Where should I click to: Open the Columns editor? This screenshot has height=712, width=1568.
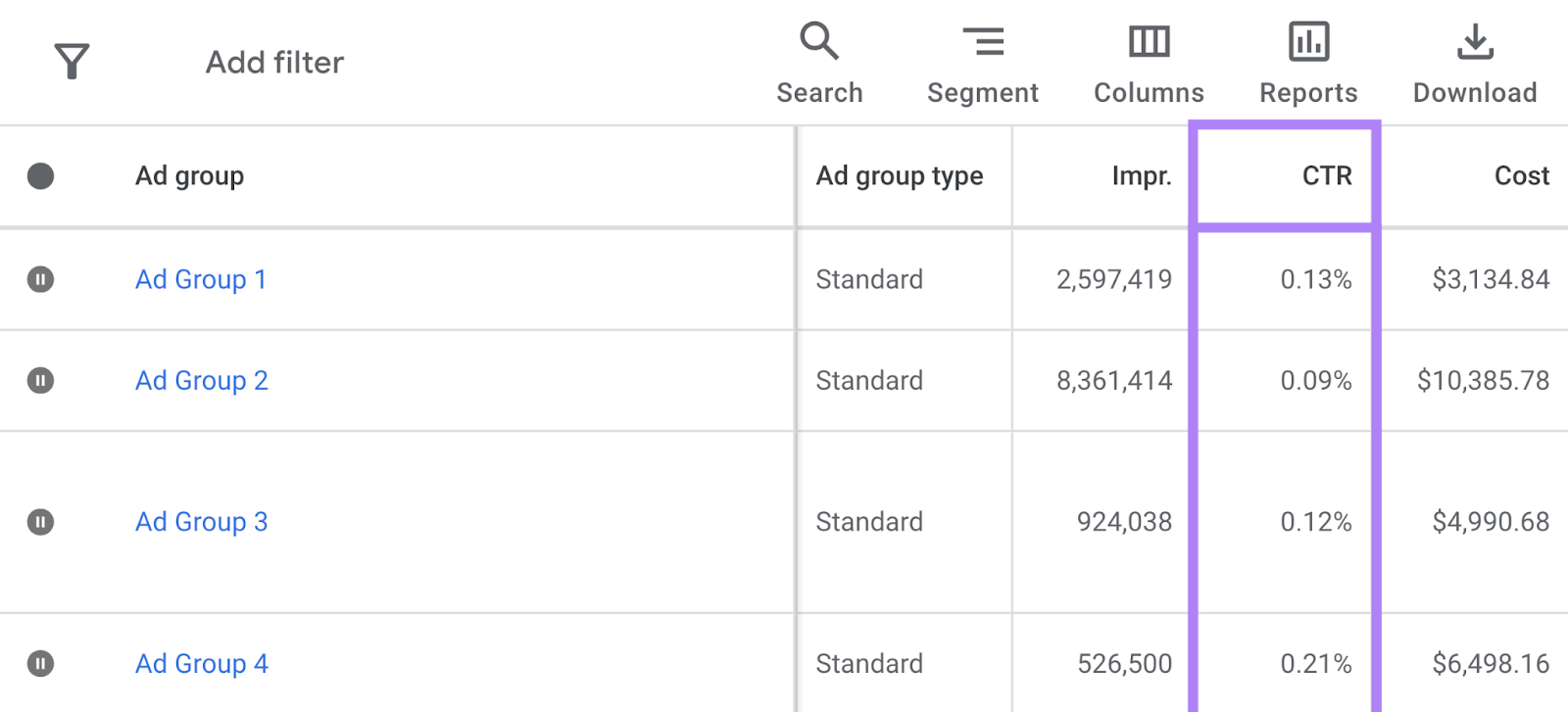[x=1149, y=63]
